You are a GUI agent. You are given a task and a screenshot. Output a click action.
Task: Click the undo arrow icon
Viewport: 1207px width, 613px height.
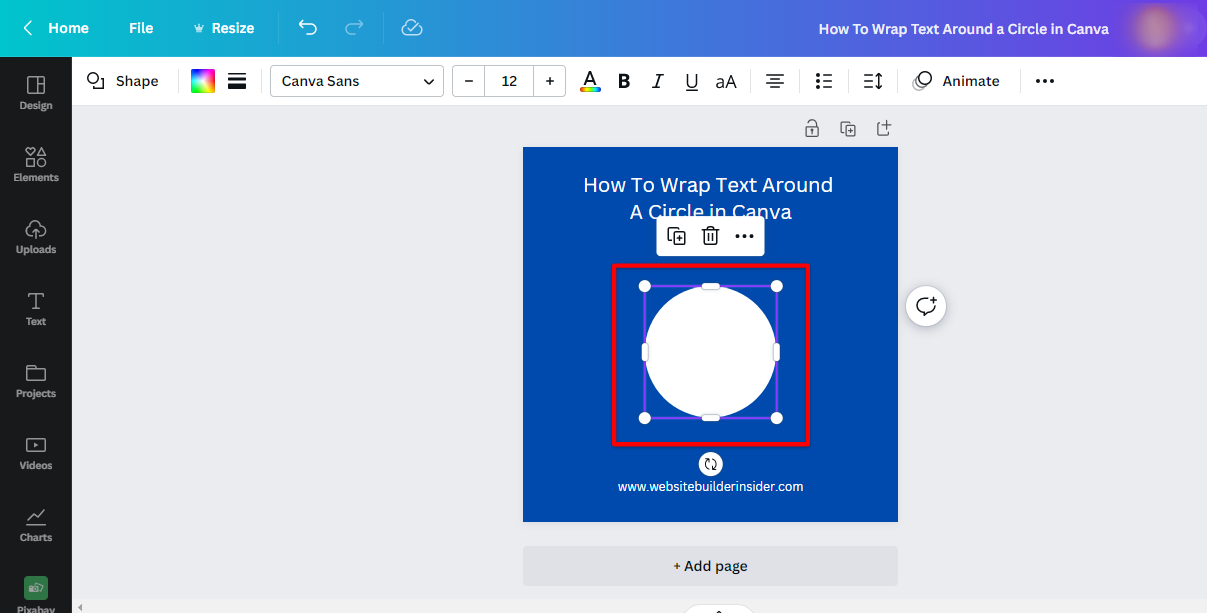pyautogui.click(x=308, y=28)
